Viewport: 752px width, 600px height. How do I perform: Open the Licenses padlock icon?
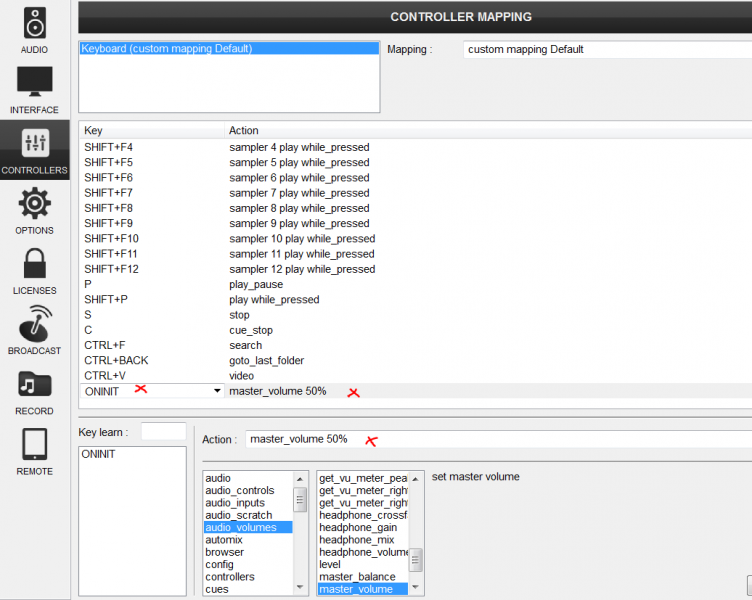tap(34, 264)
